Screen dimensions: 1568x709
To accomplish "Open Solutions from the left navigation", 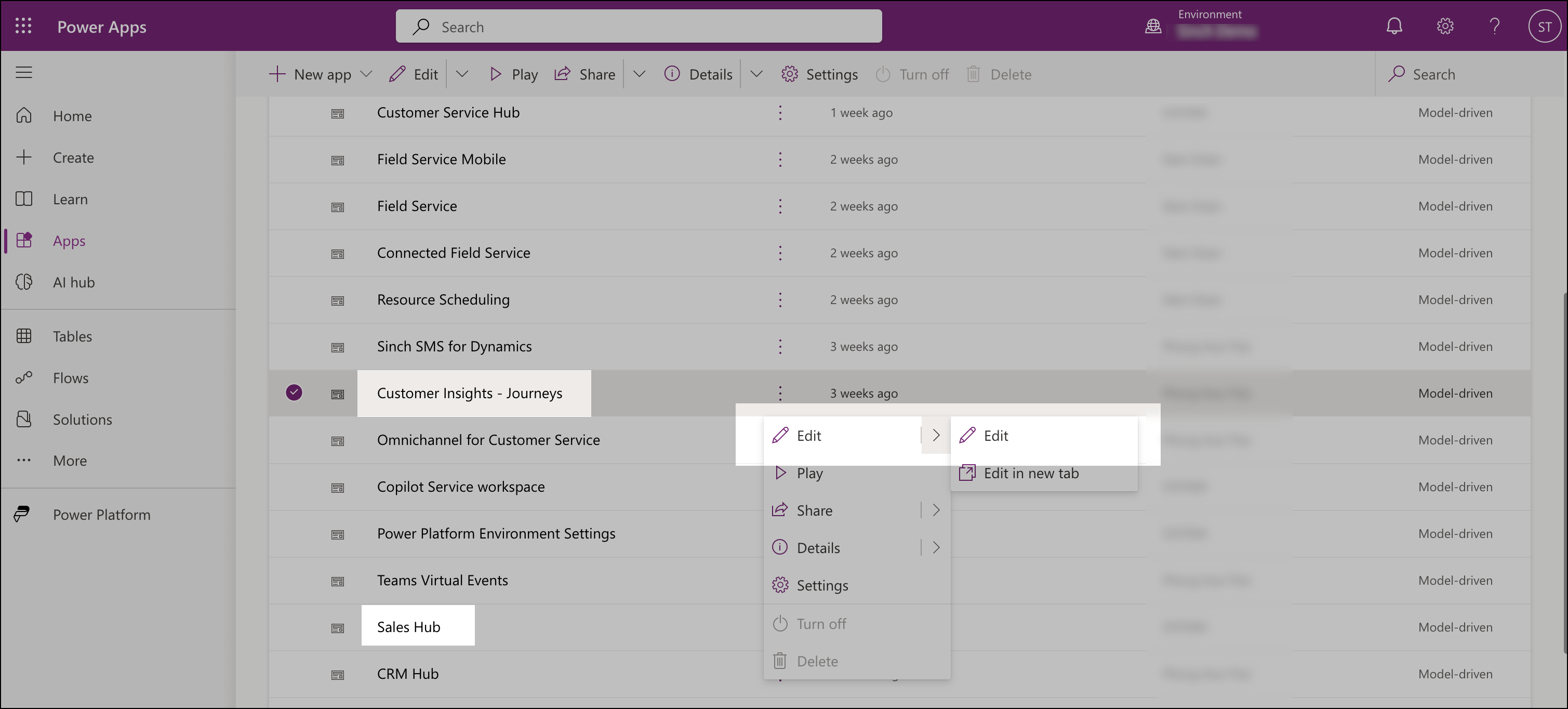I will pyautogui.click(x=82, y=419).
